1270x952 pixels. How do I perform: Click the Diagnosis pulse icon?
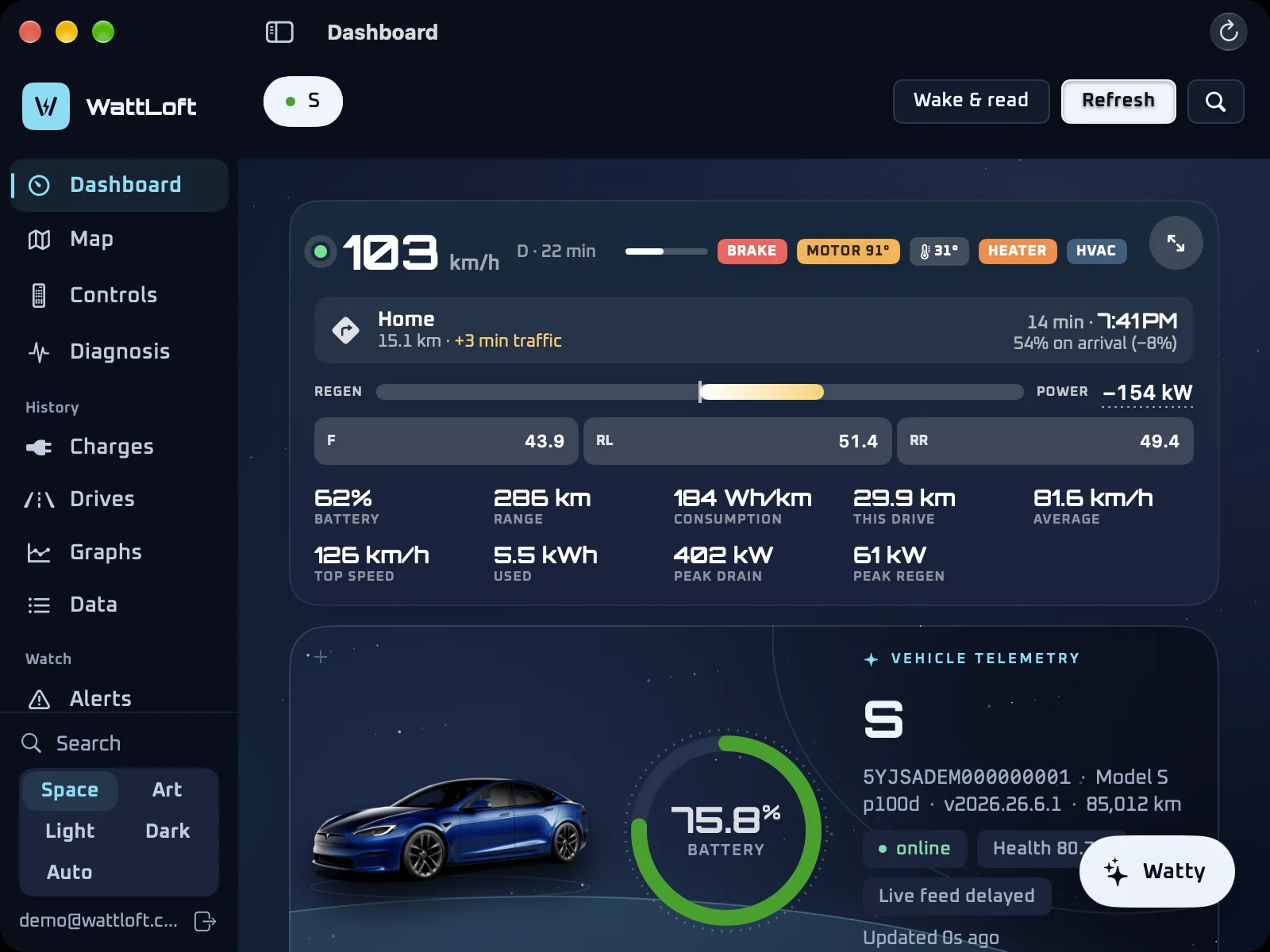[x=39, y=351]
